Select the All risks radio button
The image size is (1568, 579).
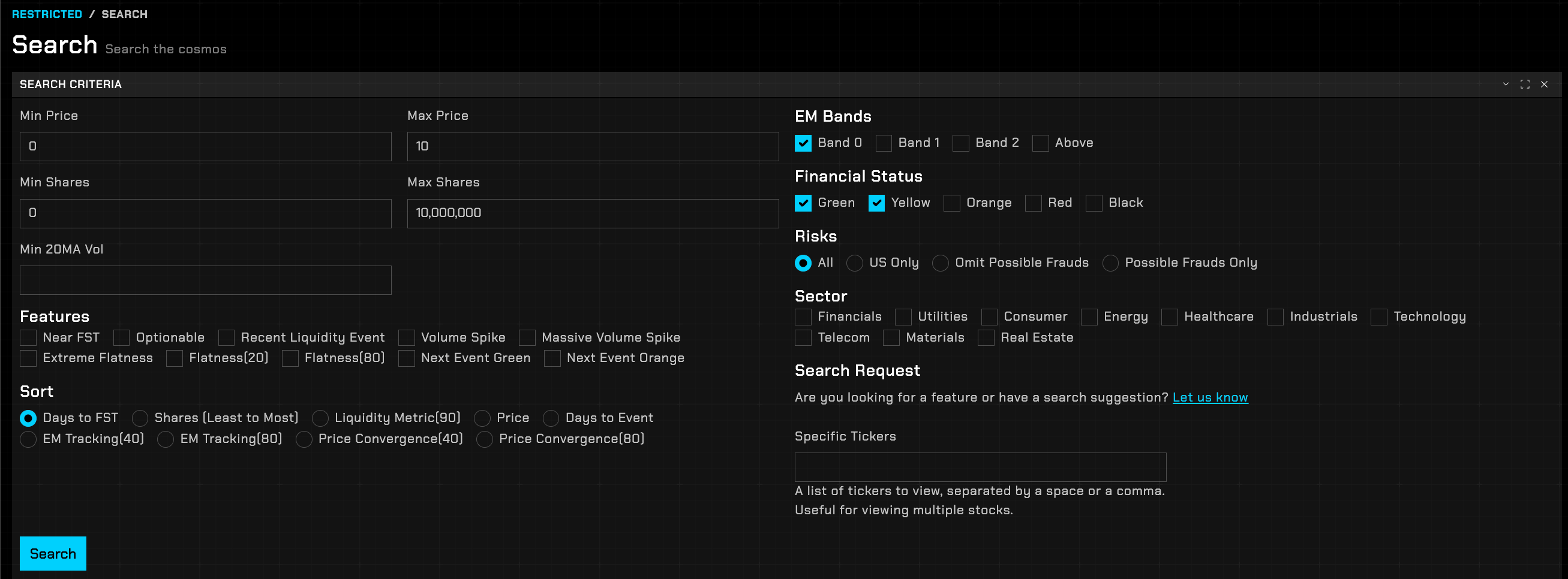803,263
